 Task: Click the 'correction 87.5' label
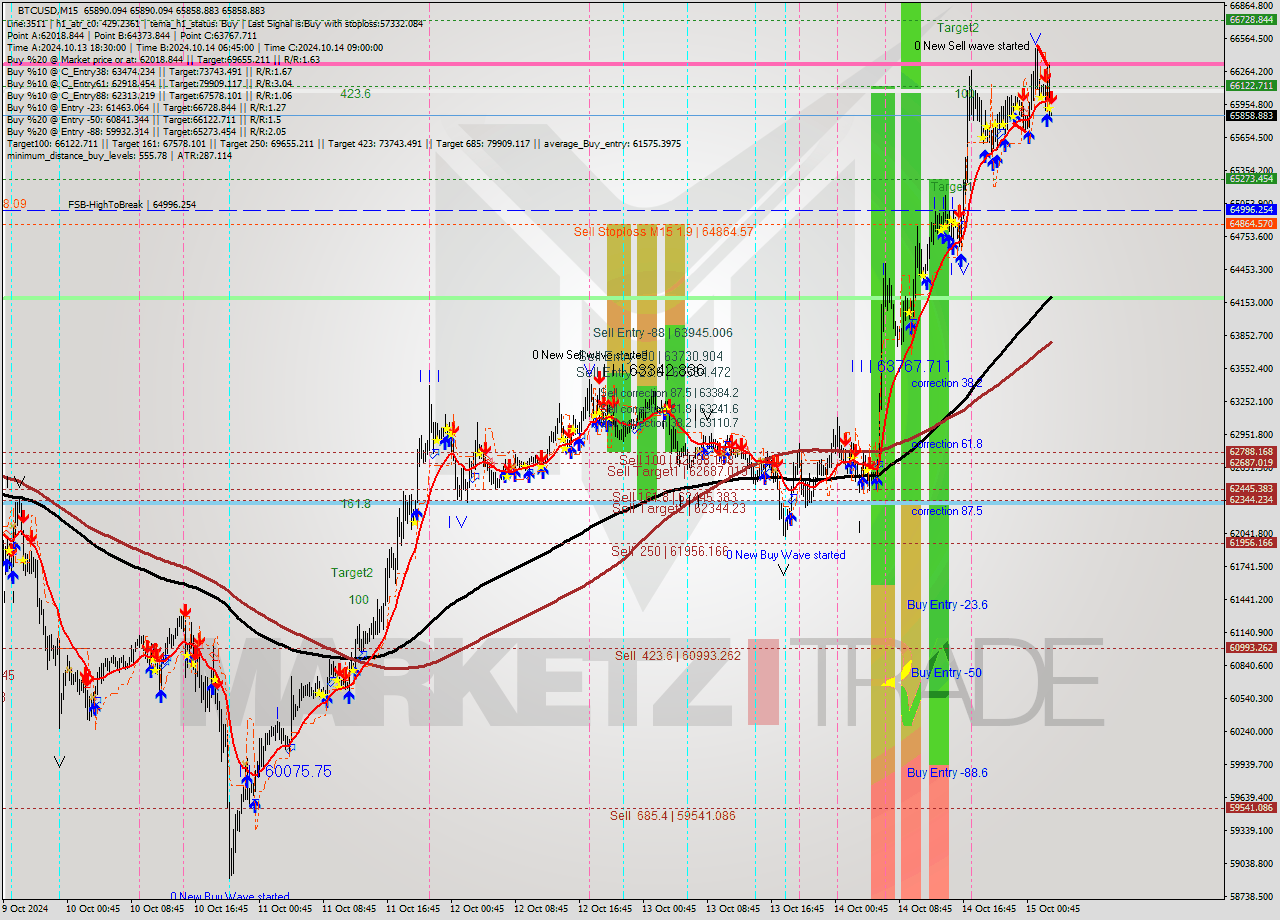tap(946, 511)
